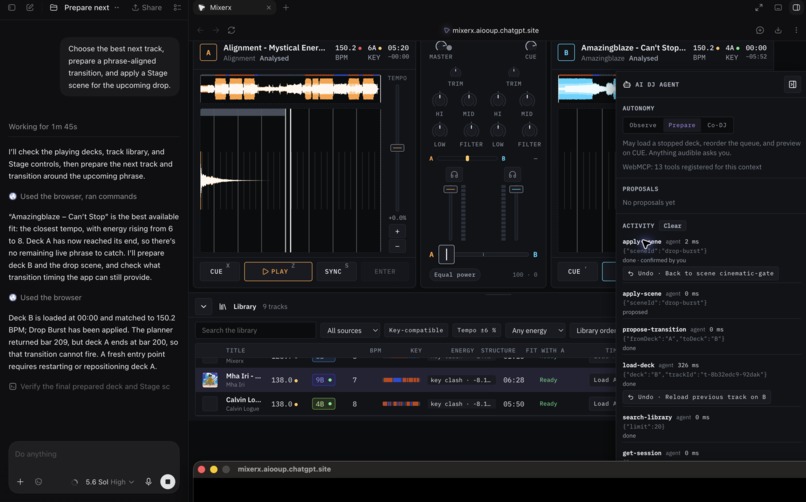
Task: Click the download icon in browser bar
Action: [x=778, y=30]
